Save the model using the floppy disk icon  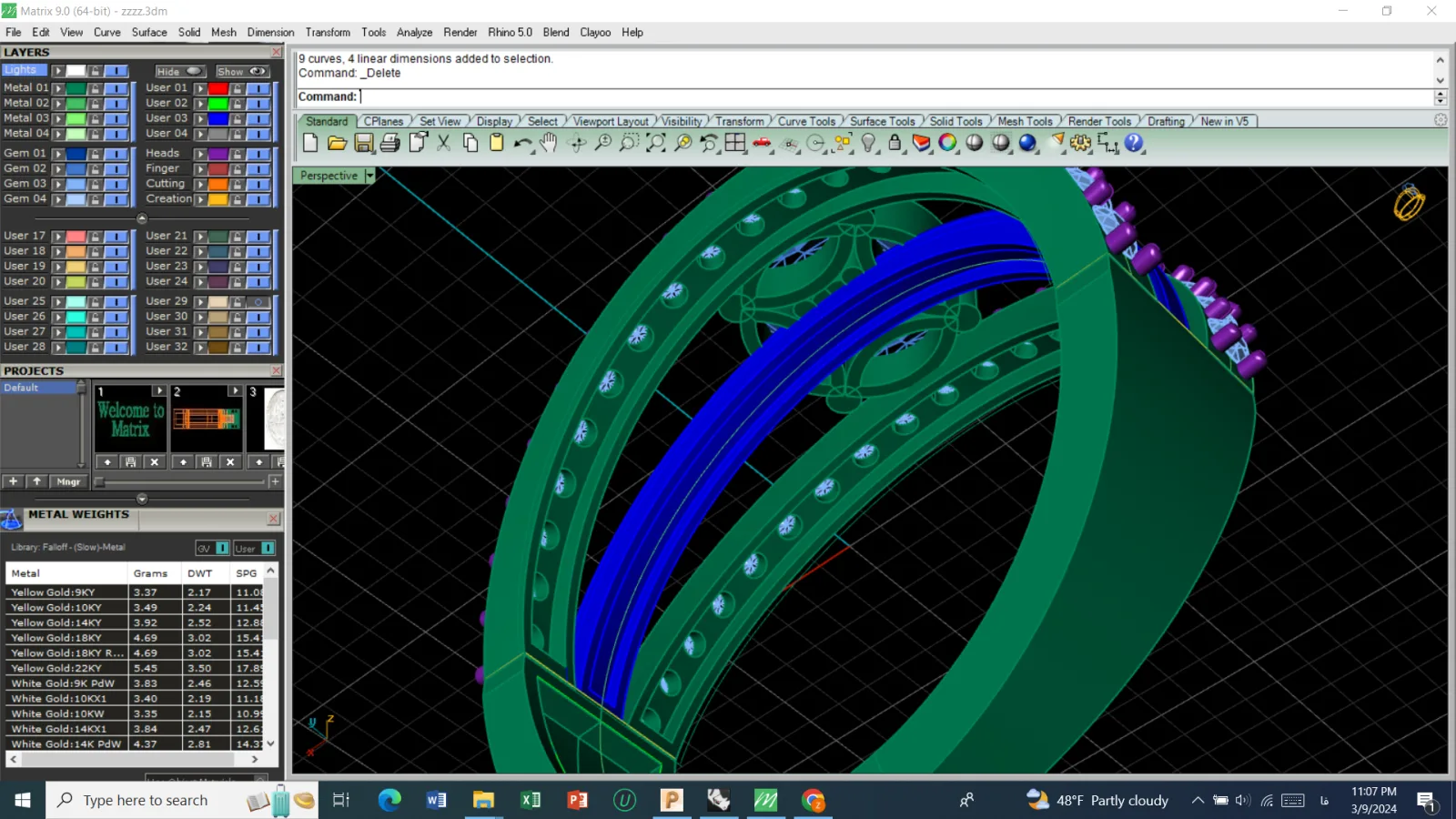coord(363,143)
